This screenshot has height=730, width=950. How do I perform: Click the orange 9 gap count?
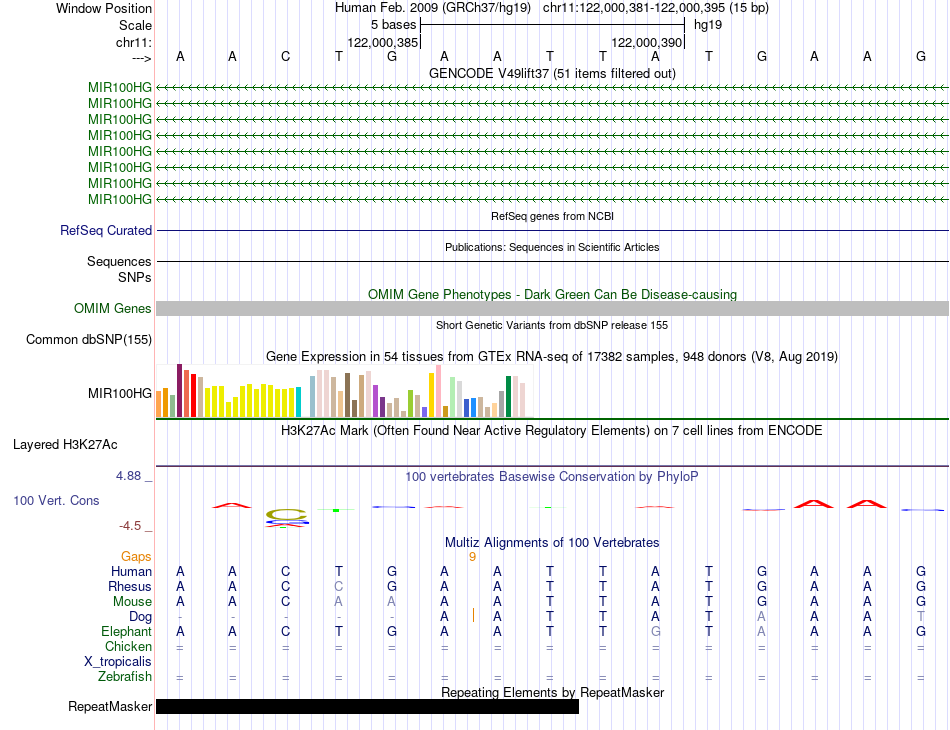click(473, 557)
